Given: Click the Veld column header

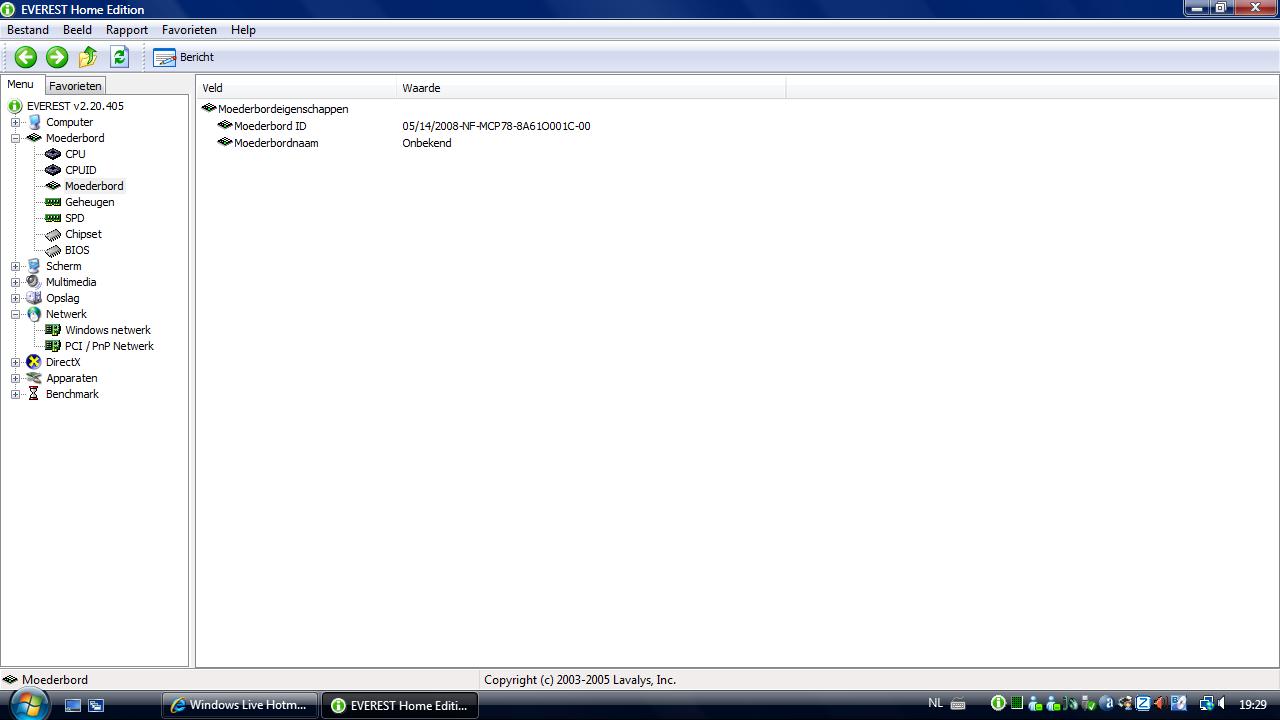Looking at the screenshot, I should 296,88.
